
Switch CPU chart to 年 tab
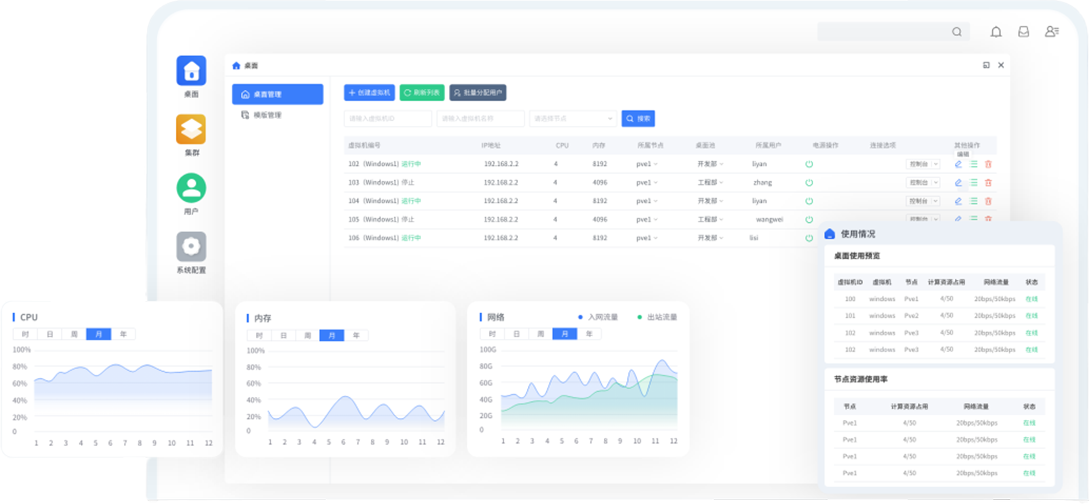[x=123, y=334]
